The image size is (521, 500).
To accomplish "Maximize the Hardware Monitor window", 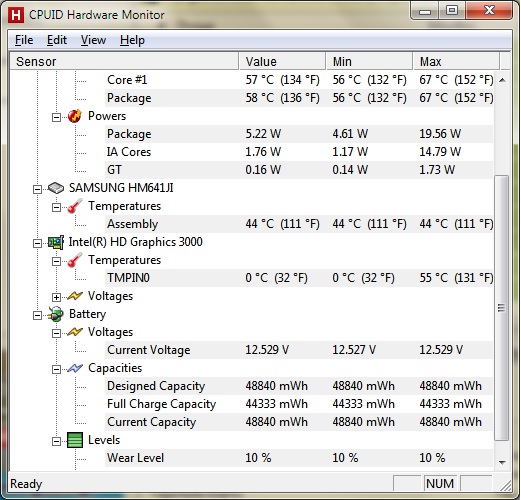I will [x=452, y=11].
